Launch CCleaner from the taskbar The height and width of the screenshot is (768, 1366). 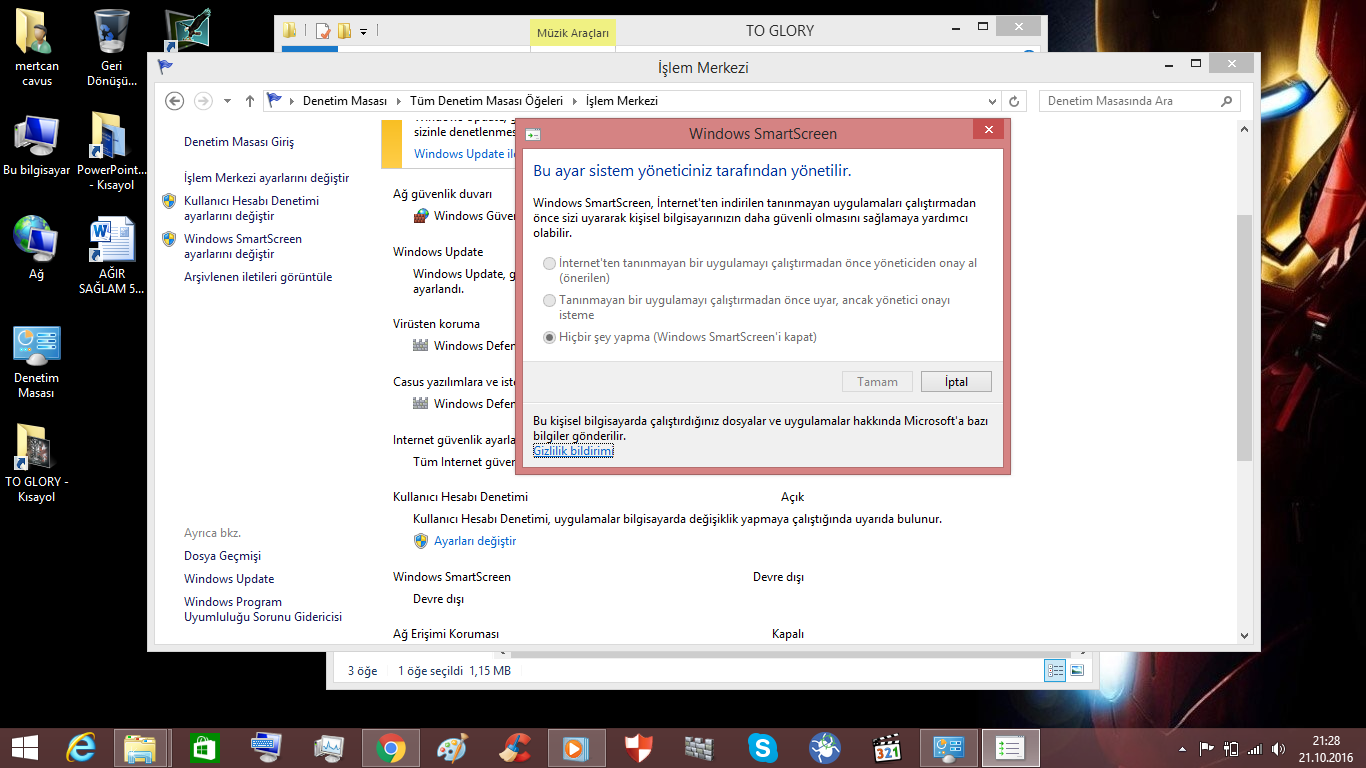coord(514,748)
